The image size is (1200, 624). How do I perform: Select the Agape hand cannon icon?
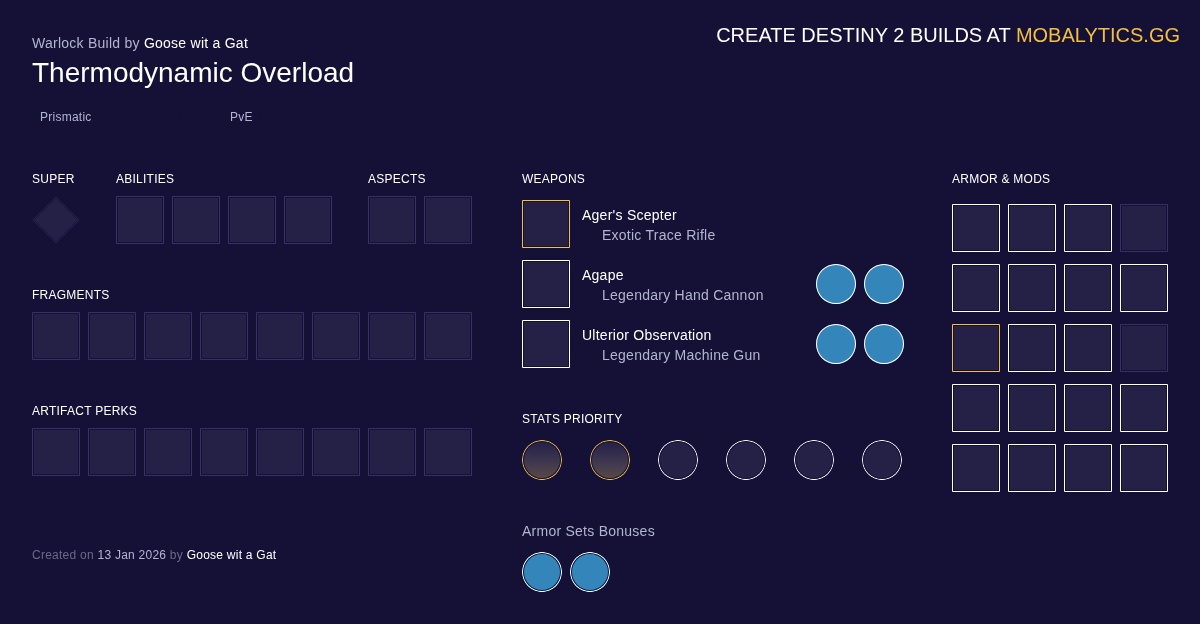[x=546, y=284]
